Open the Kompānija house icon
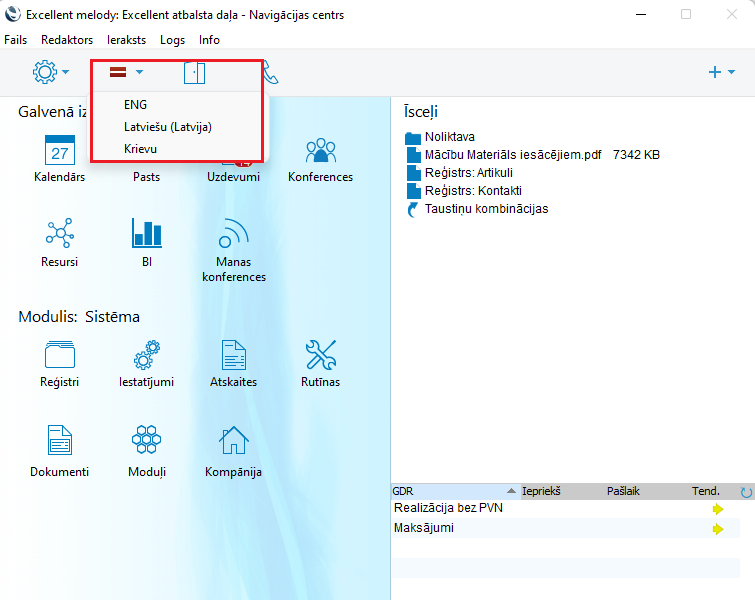Viewport: 755px width, 600px height. (x=233, y=440)
